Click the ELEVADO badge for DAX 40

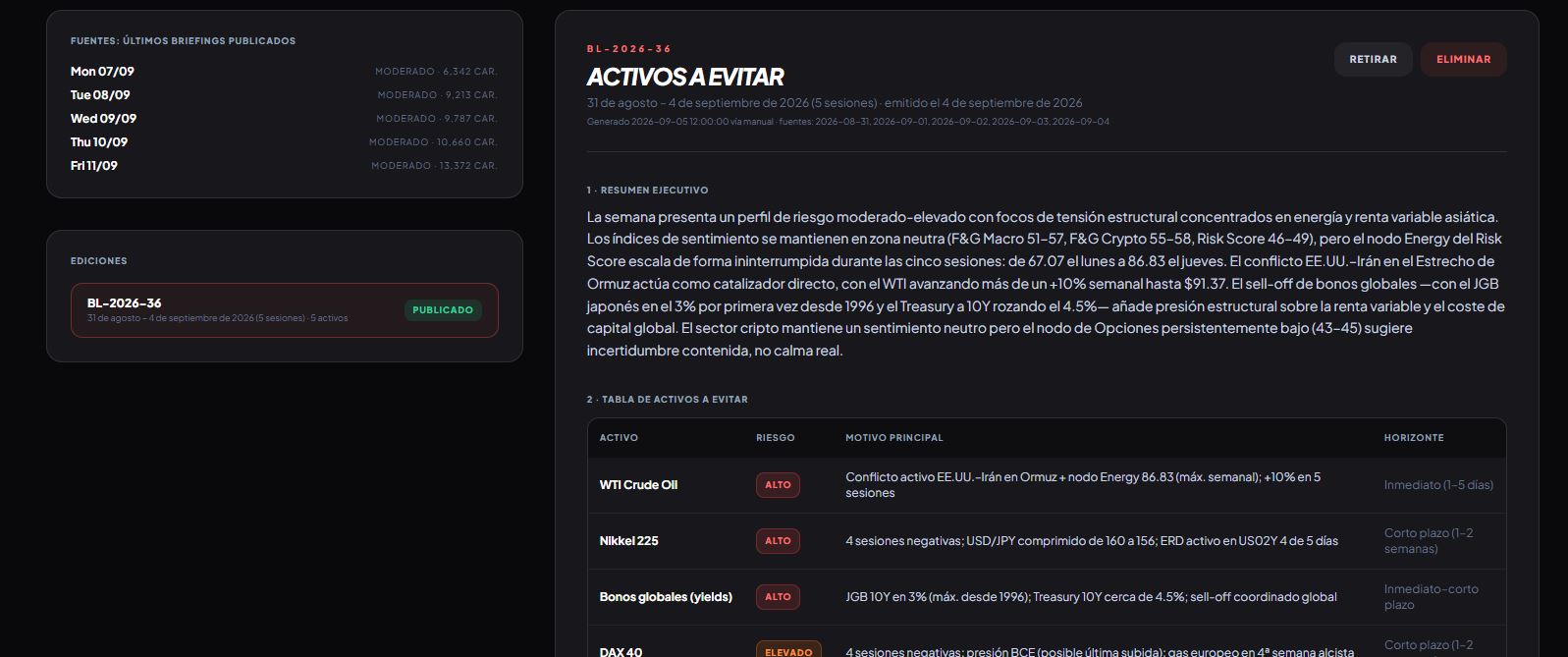pos(788,650)
